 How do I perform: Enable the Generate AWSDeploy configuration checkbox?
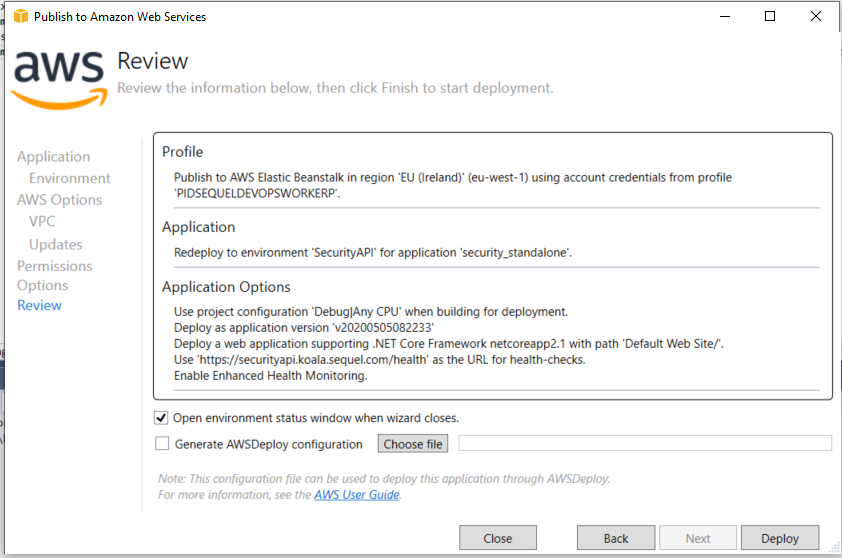coord(162,444)
